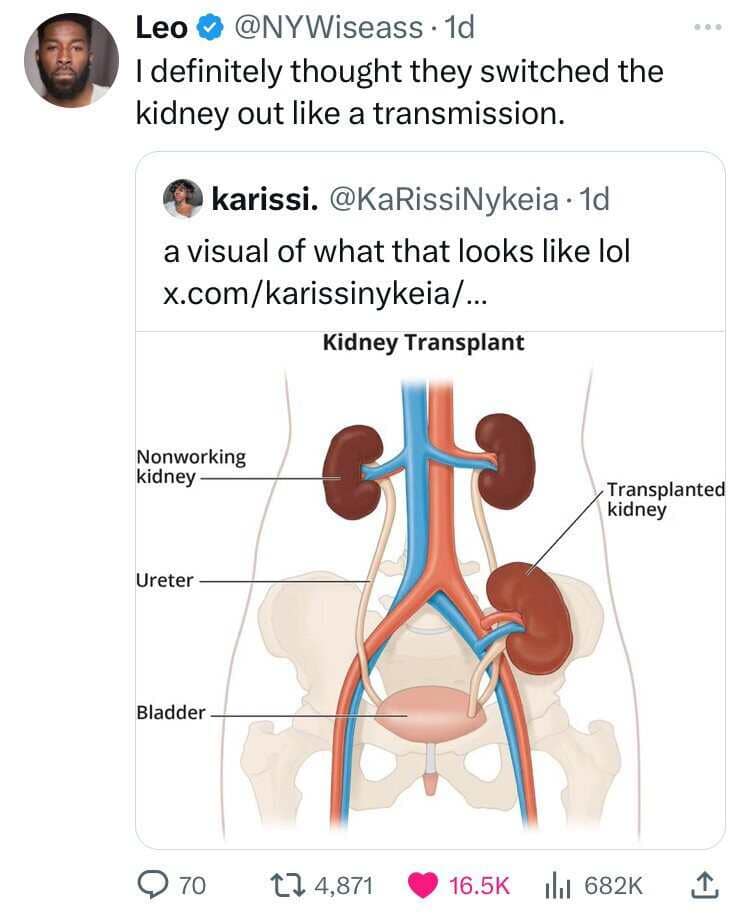The width and height of the screenshot is (750, 918).
Task: Click the 4,871 reposts count
Action: coord(342,884)
